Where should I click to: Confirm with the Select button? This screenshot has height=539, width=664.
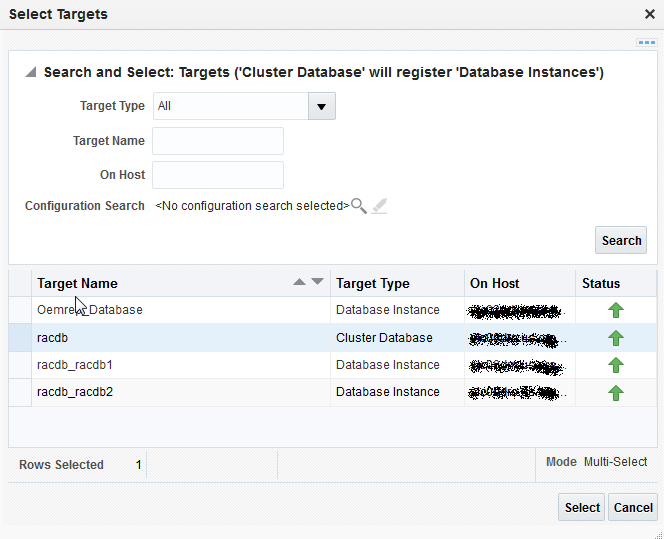point(582,508)
